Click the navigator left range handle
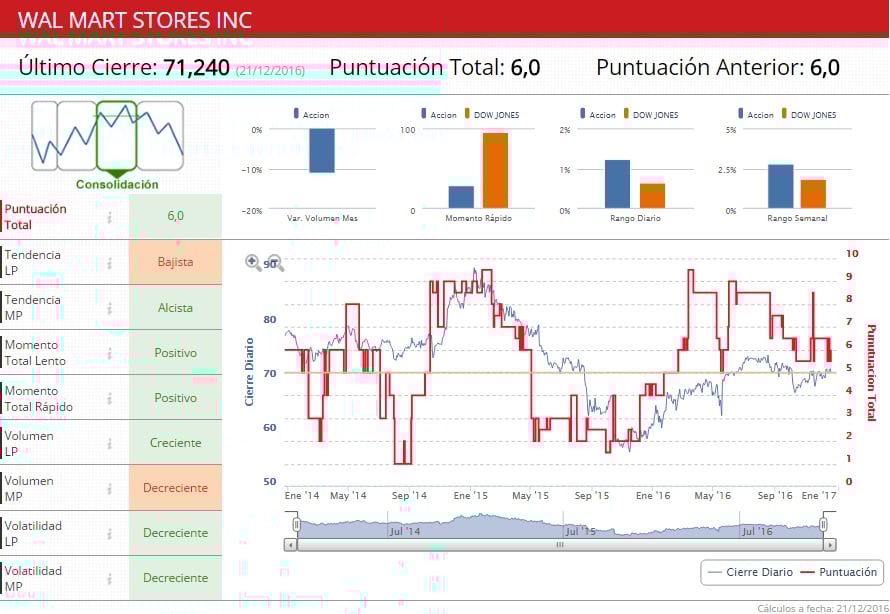The image size is (890, 614). click(296, 524)
